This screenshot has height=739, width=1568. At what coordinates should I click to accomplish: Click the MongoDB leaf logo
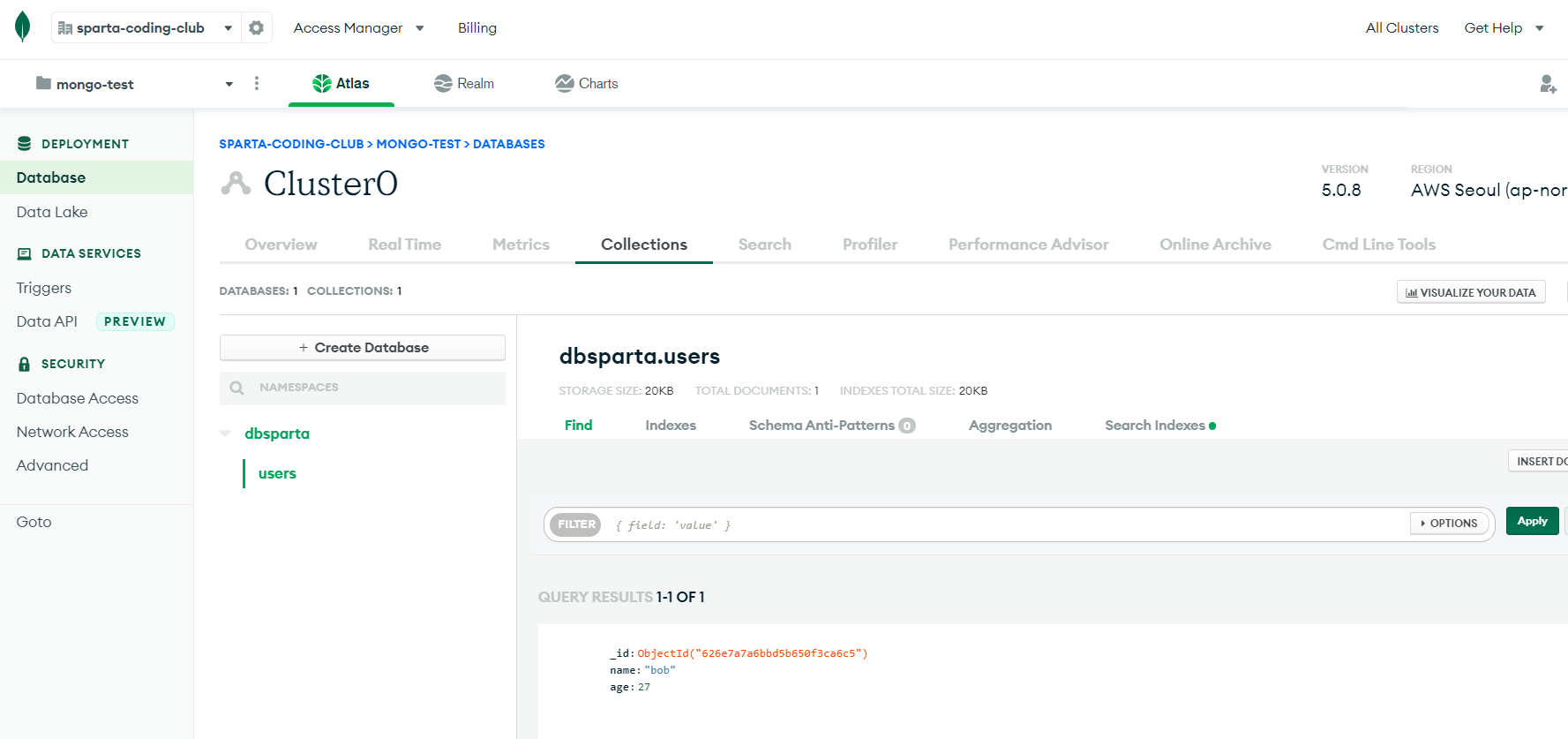pos(23,26)
